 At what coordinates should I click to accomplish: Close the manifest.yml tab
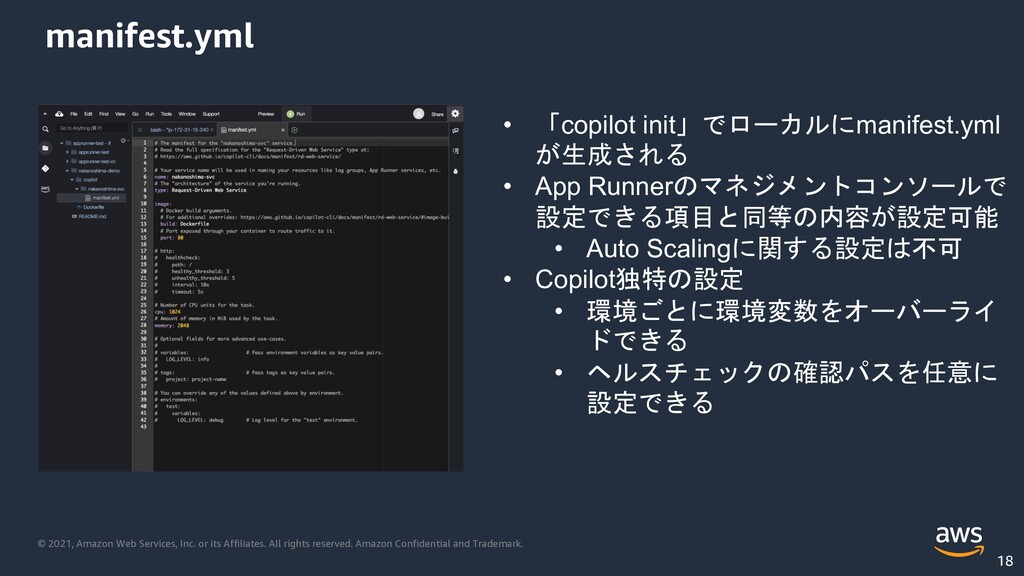(283, 130)
